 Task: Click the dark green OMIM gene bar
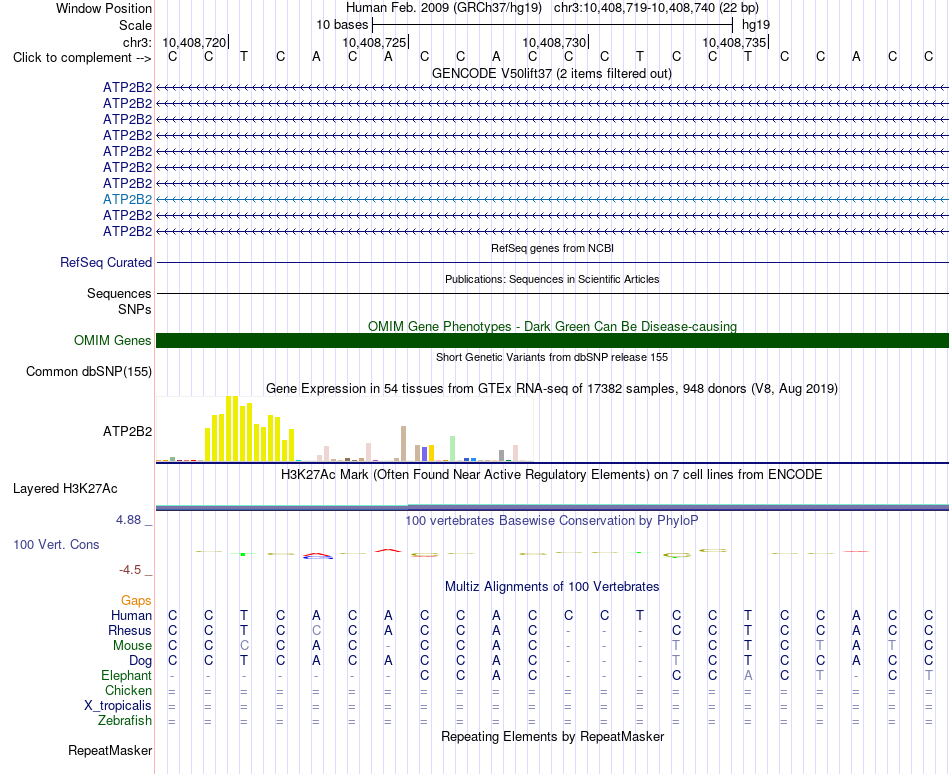point(552,340)
